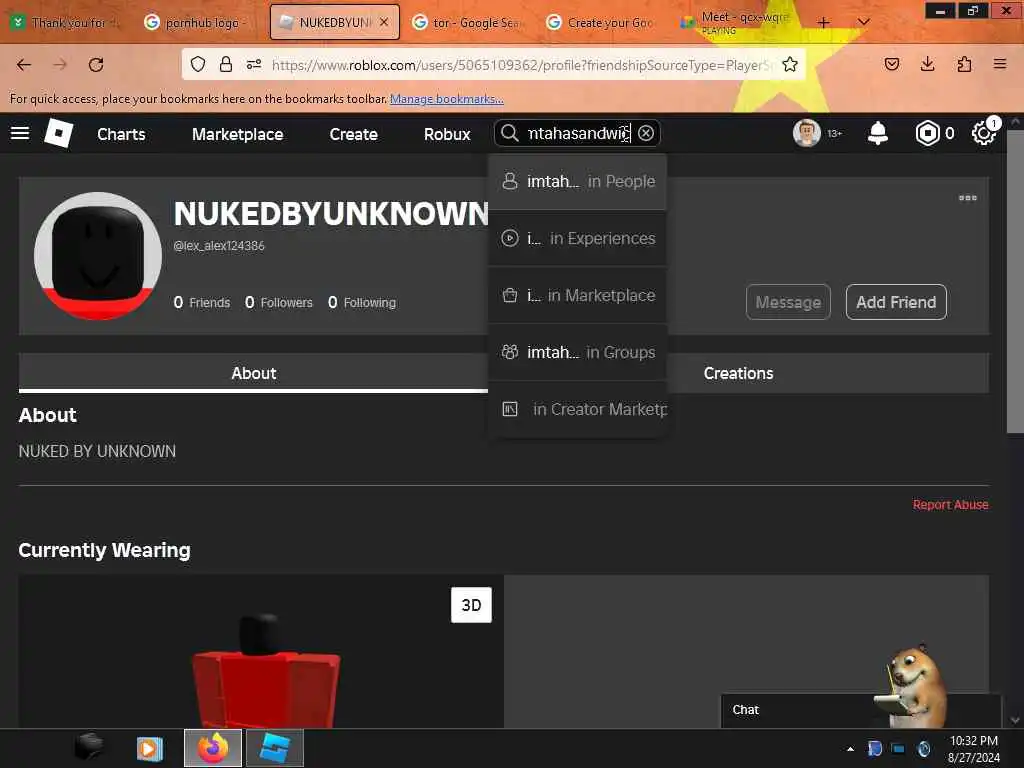Search 'in Experiences' suggestion

coord(577,238)
